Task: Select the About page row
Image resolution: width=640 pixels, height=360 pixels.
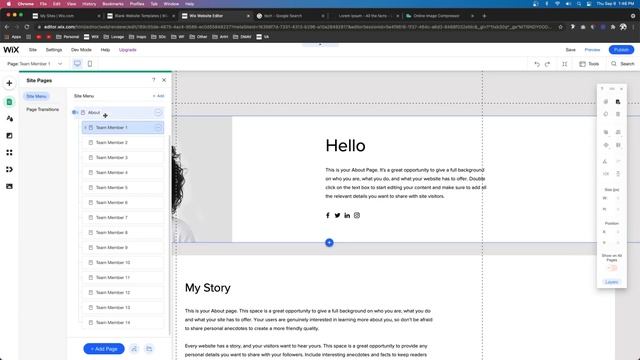Action: tap(118, 112)
